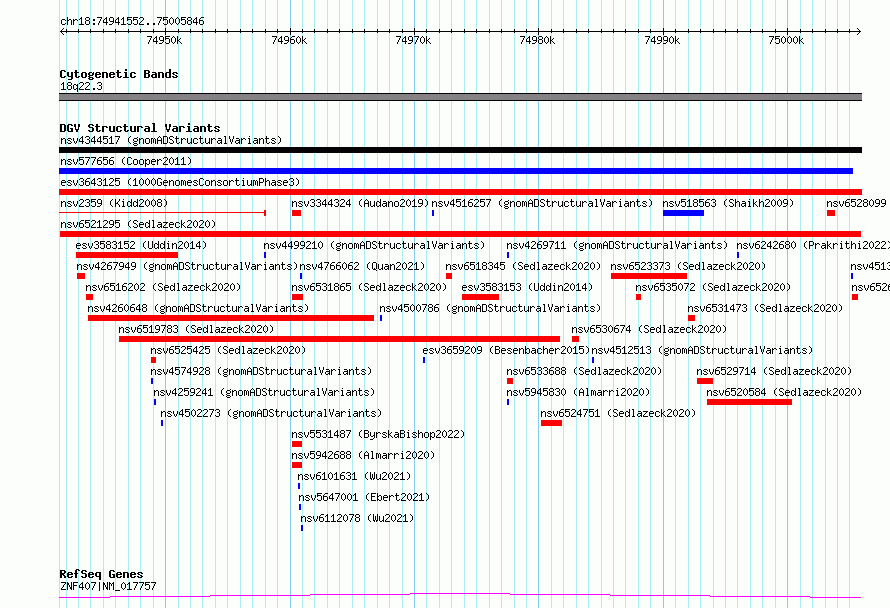Click nsv6524751 (Sedlazeck2020) label
Image resolution: width=890 pixels, height=608 pixels.
(618, 413)
